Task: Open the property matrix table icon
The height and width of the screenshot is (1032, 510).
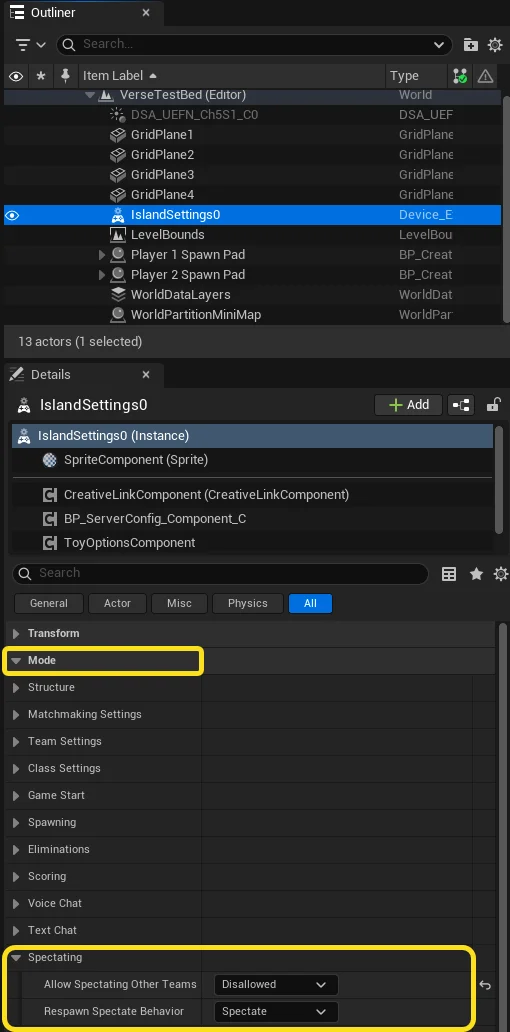Action: pos(449,574)
